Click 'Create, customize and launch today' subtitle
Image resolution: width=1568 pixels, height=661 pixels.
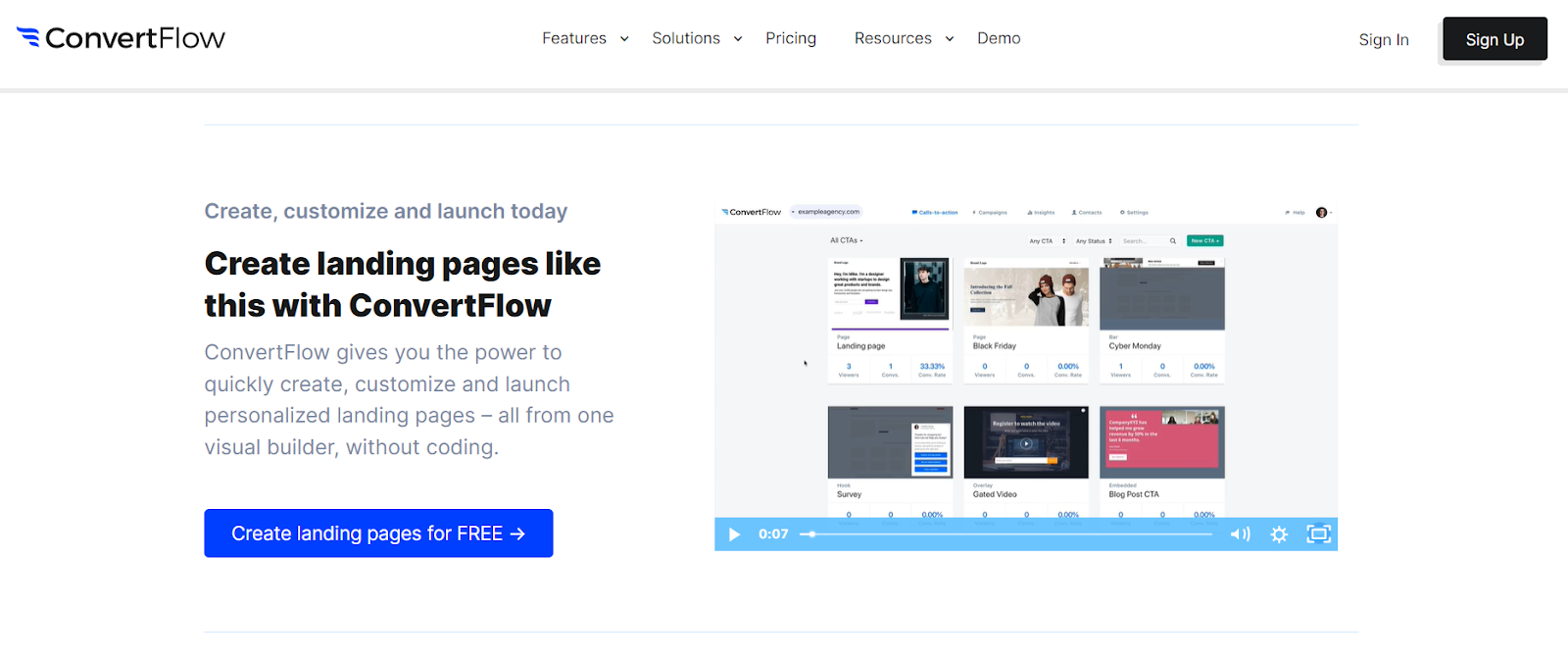386,211
